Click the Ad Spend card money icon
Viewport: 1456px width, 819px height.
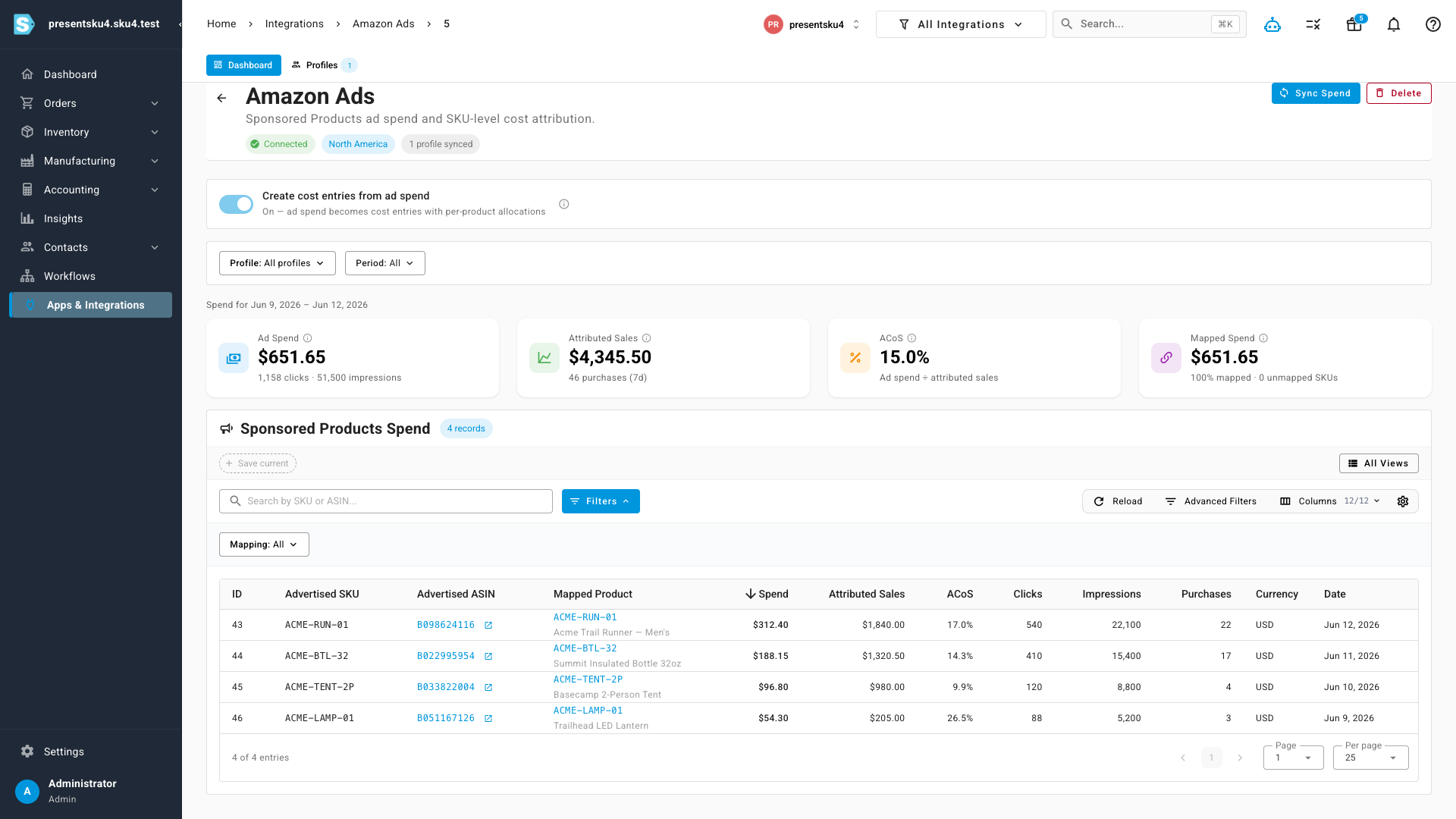click(x=234, y=358)
